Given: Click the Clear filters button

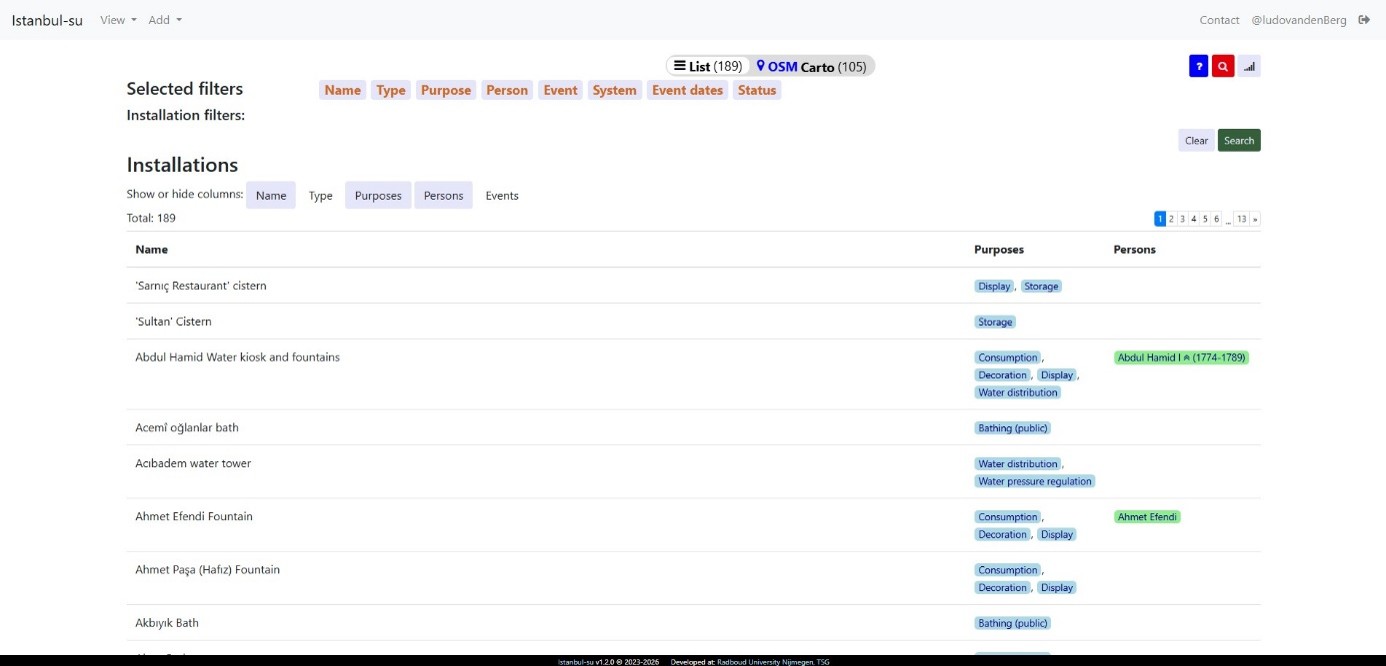Looking at the screenshot, I should coord(1196,140).
